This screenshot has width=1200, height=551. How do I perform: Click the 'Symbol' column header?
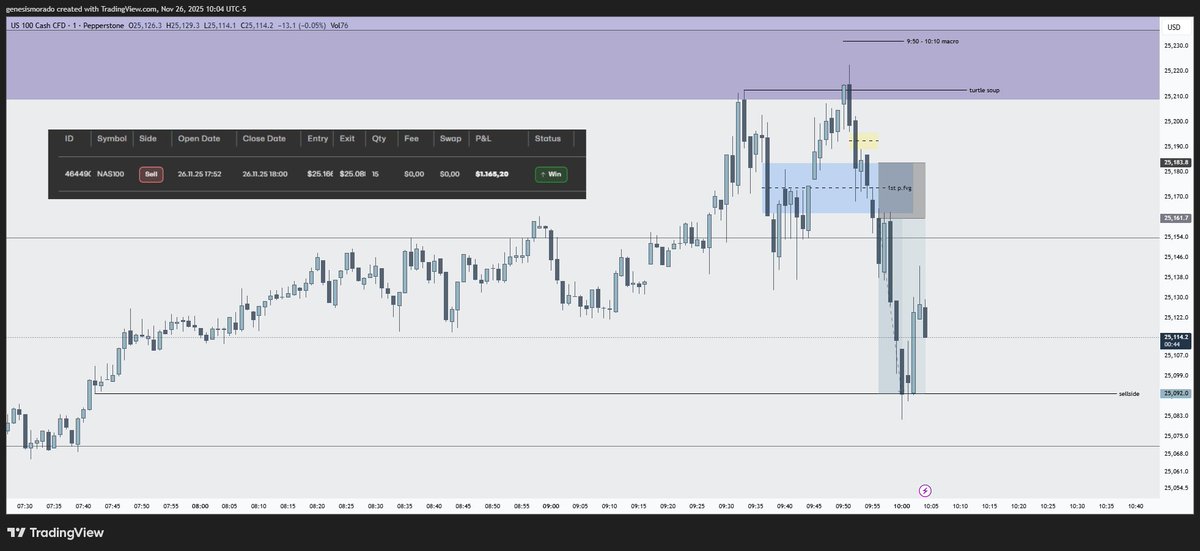click(112, 139)
